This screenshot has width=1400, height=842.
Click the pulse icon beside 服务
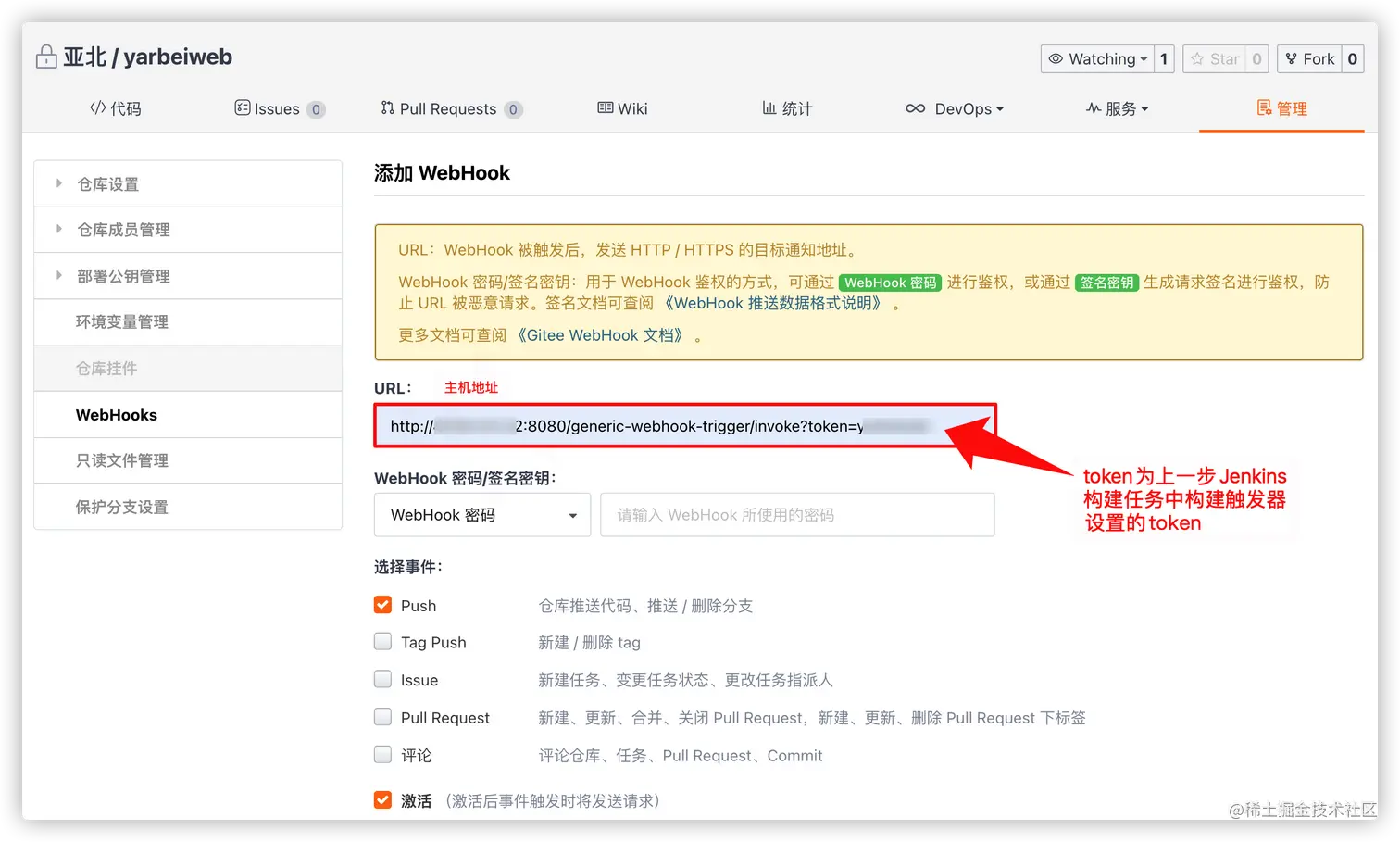coord(1094,108)
